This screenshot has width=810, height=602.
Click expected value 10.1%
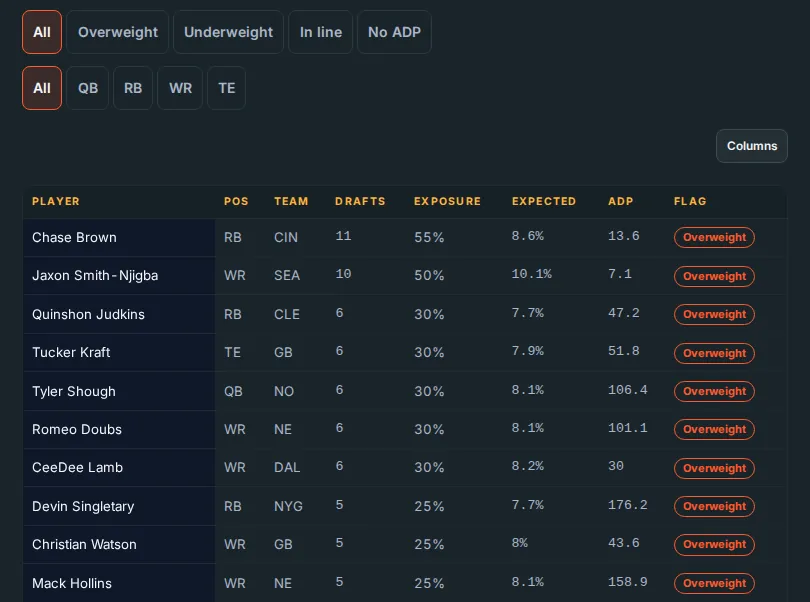[532, 274]
